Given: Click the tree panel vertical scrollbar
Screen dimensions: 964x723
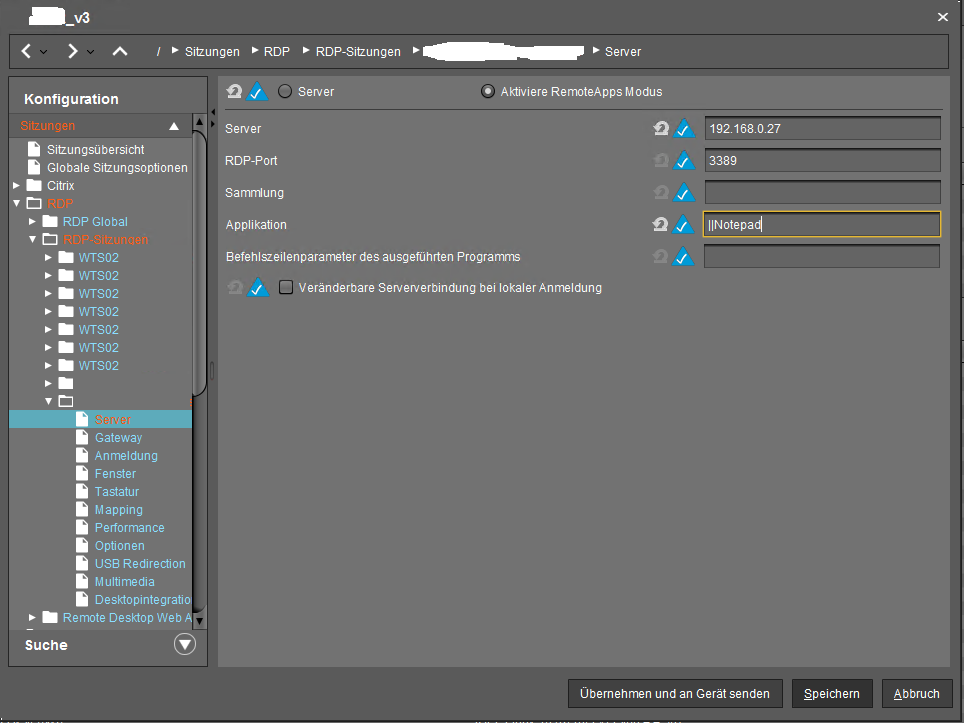Looking at the screenshot, I should 200,300.
